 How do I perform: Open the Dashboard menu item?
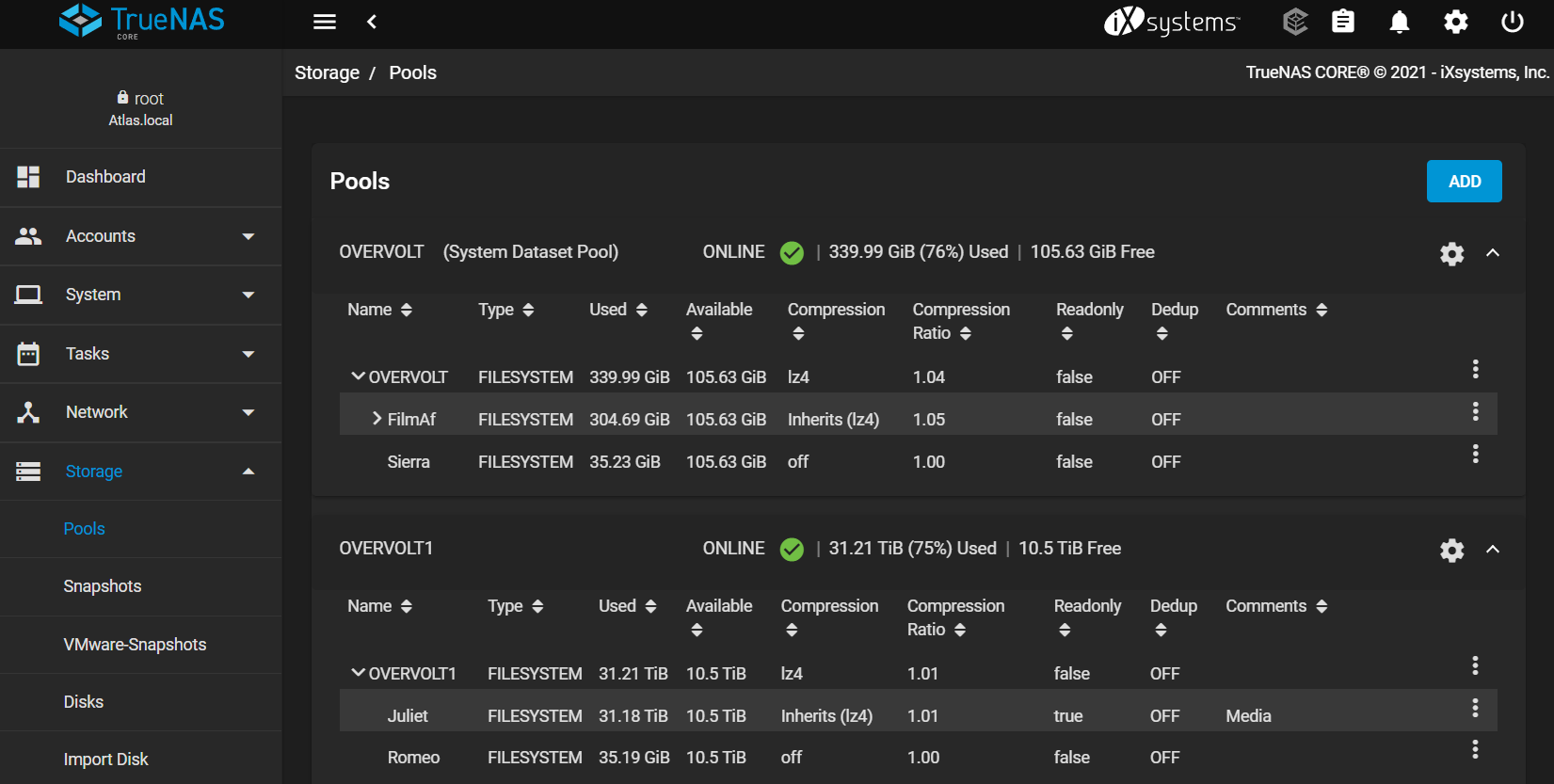click(x=141, y=177)
